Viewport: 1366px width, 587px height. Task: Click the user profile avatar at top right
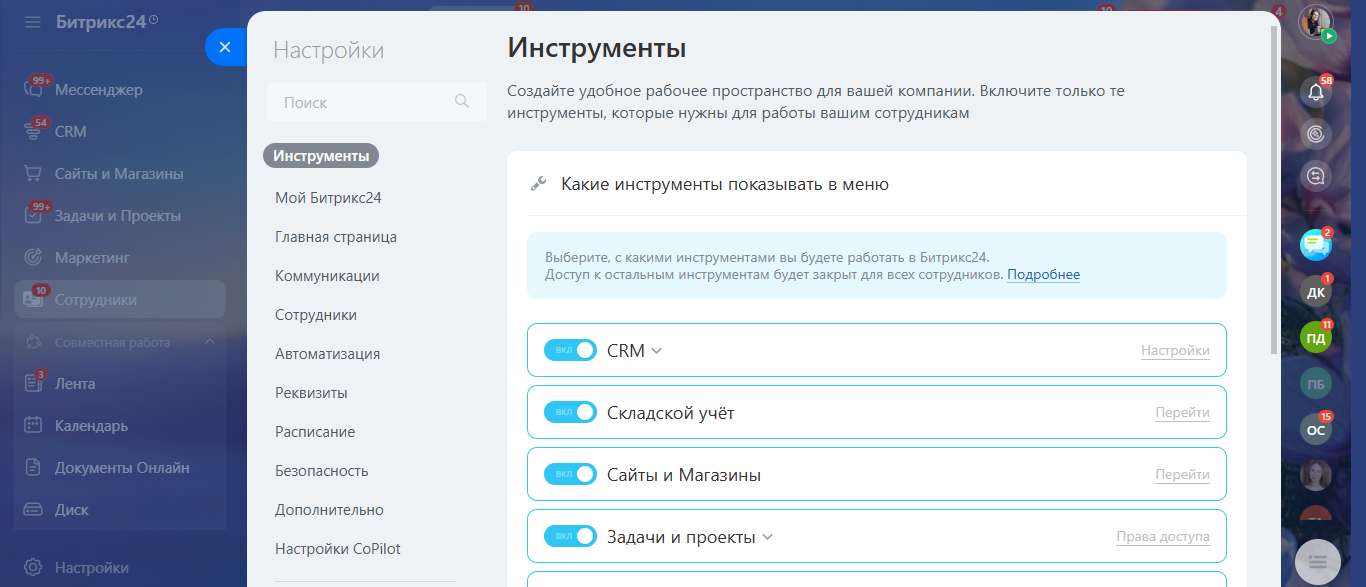[1316, 22]
